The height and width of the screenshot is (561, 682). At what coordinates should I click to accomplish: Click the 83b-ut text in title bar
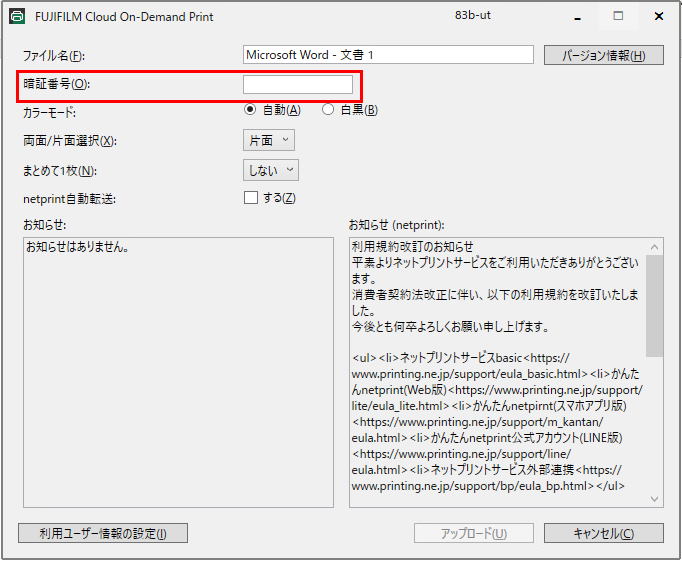pos(473,15)
